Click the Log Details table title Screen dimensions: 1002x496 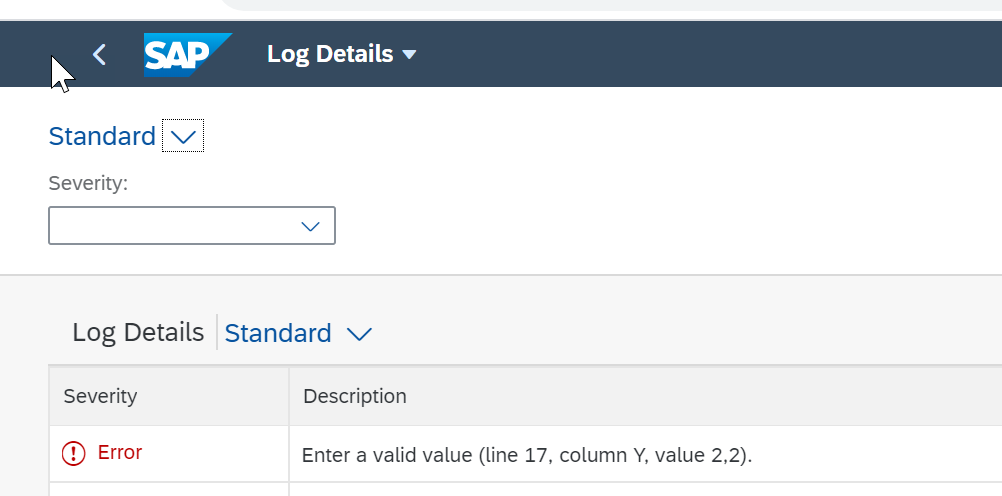click(x=138, y=332)
